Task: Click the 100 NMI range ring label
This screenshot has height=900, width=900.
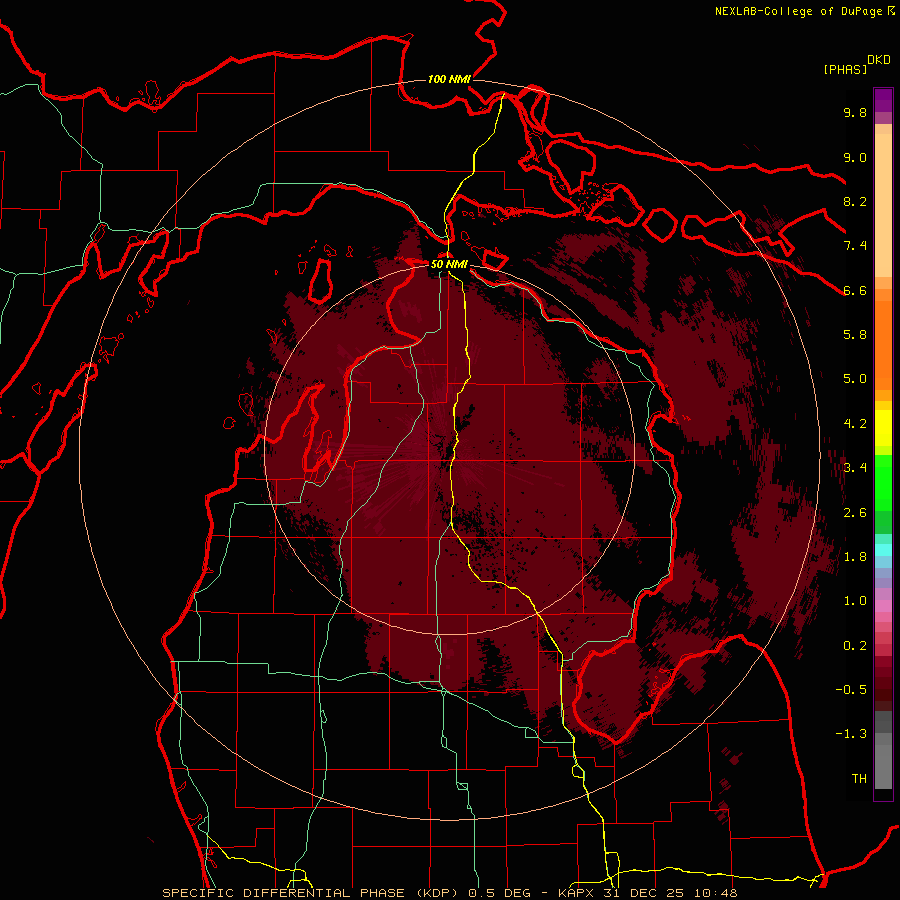Action: tap(449, 79)
